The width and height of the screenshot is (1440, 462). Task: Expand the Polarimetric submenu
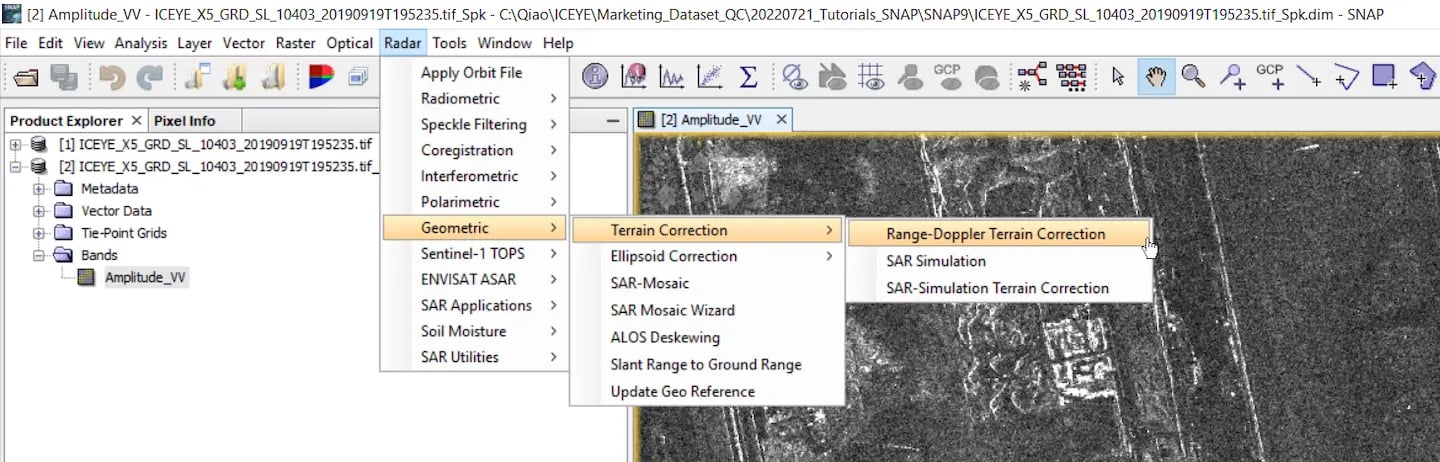tap(474, 202)
